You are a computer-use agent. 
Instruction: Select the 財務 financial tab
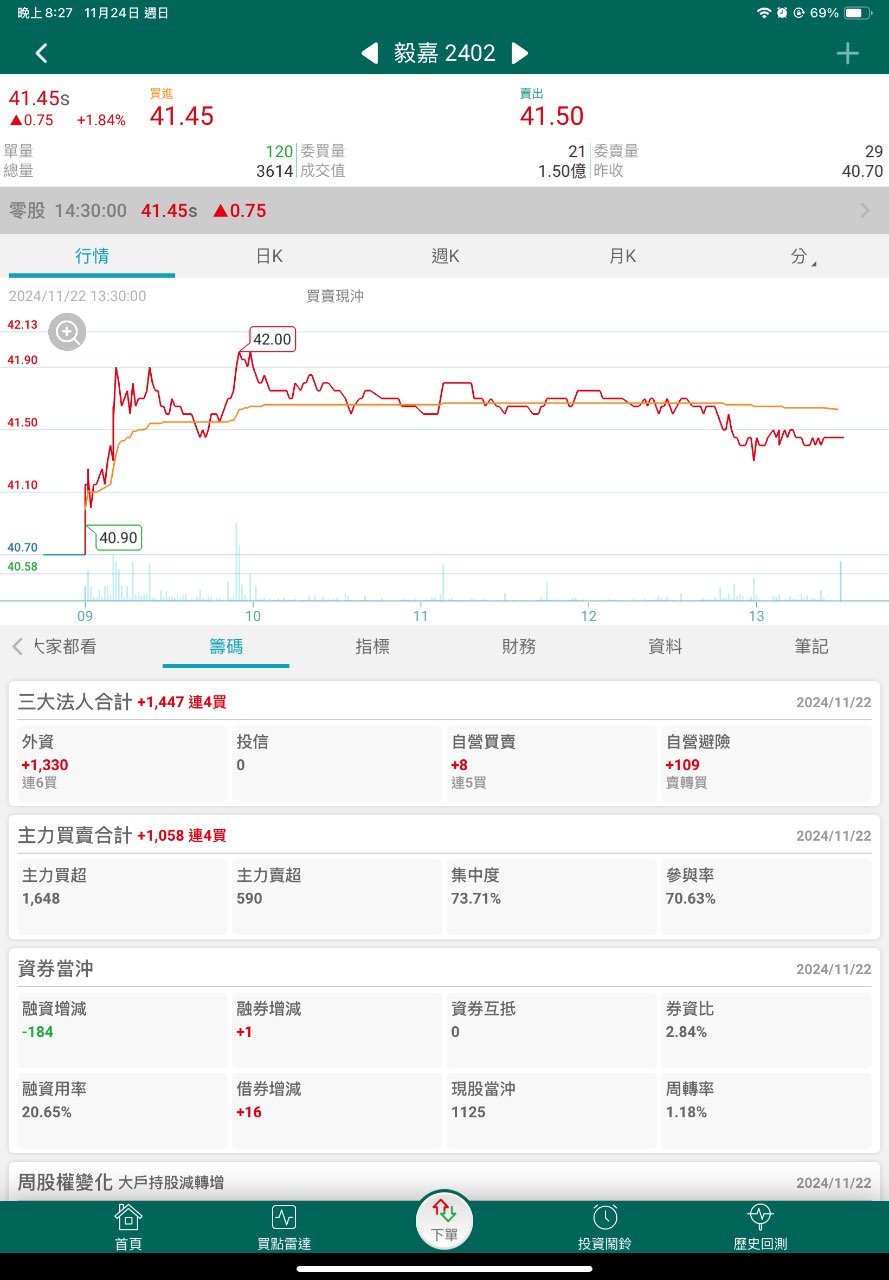pos(519,646)
